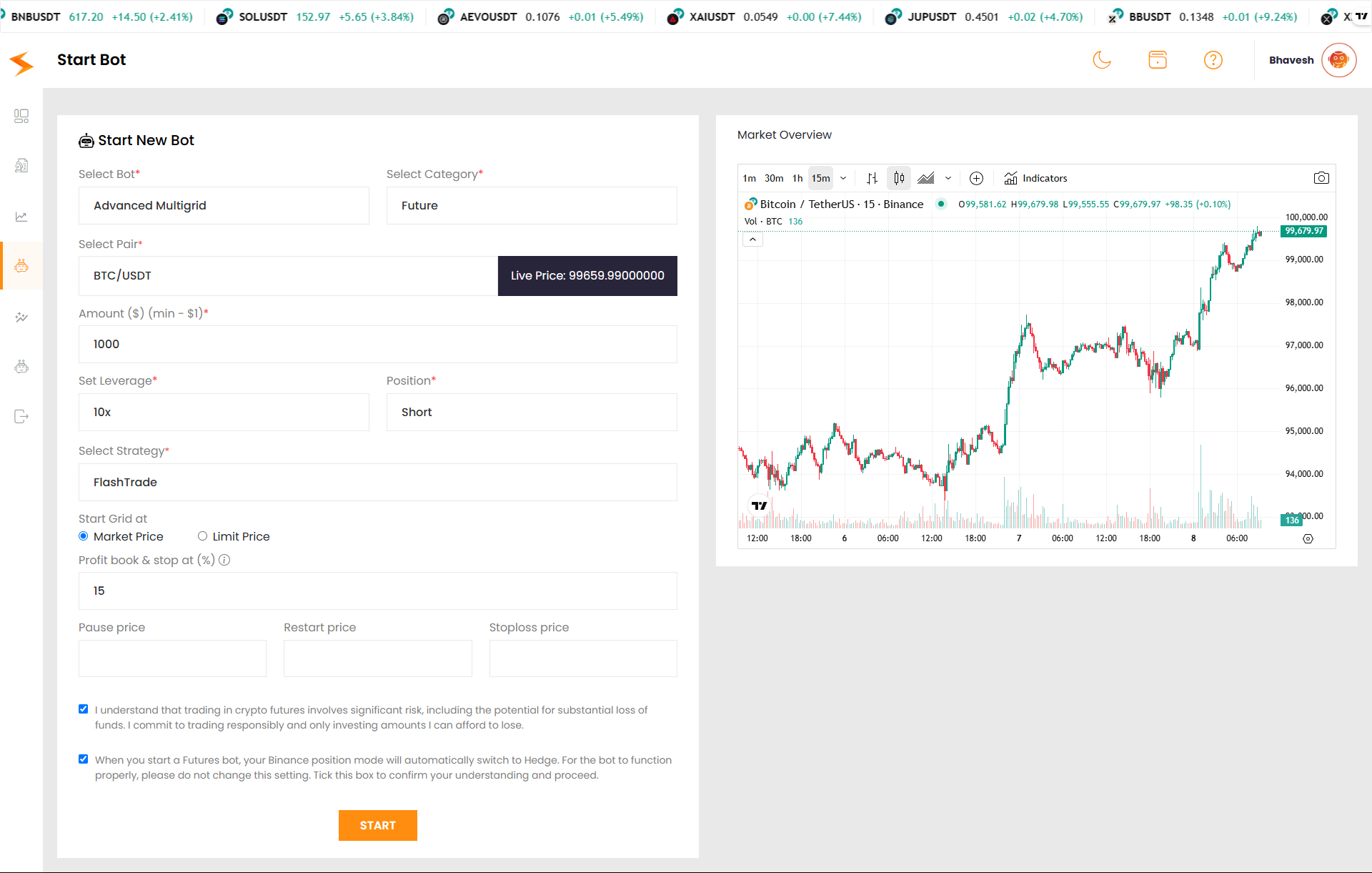Select the candlestick chart style icon
This screenshot has width=1372, height=873.
coord(899,178)
